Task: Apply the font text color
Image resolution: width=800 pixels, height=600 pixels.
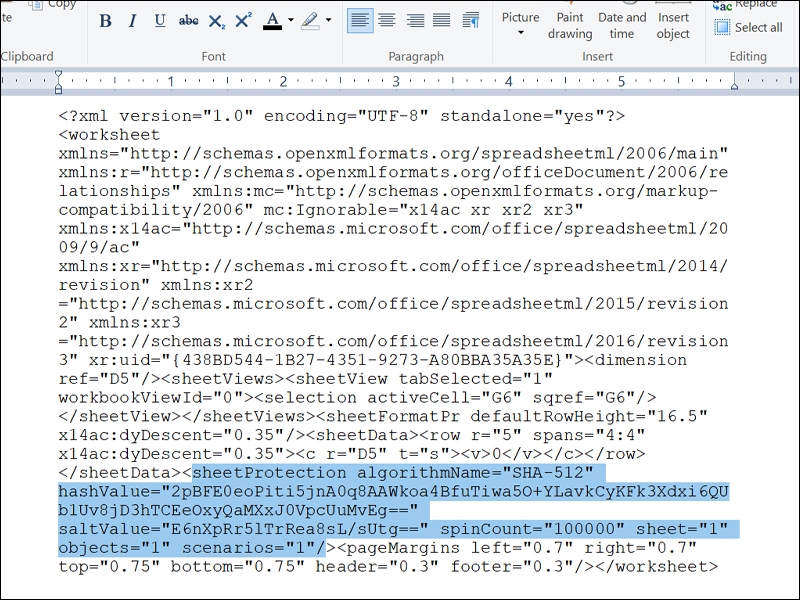Action: [x=272, y=21]
